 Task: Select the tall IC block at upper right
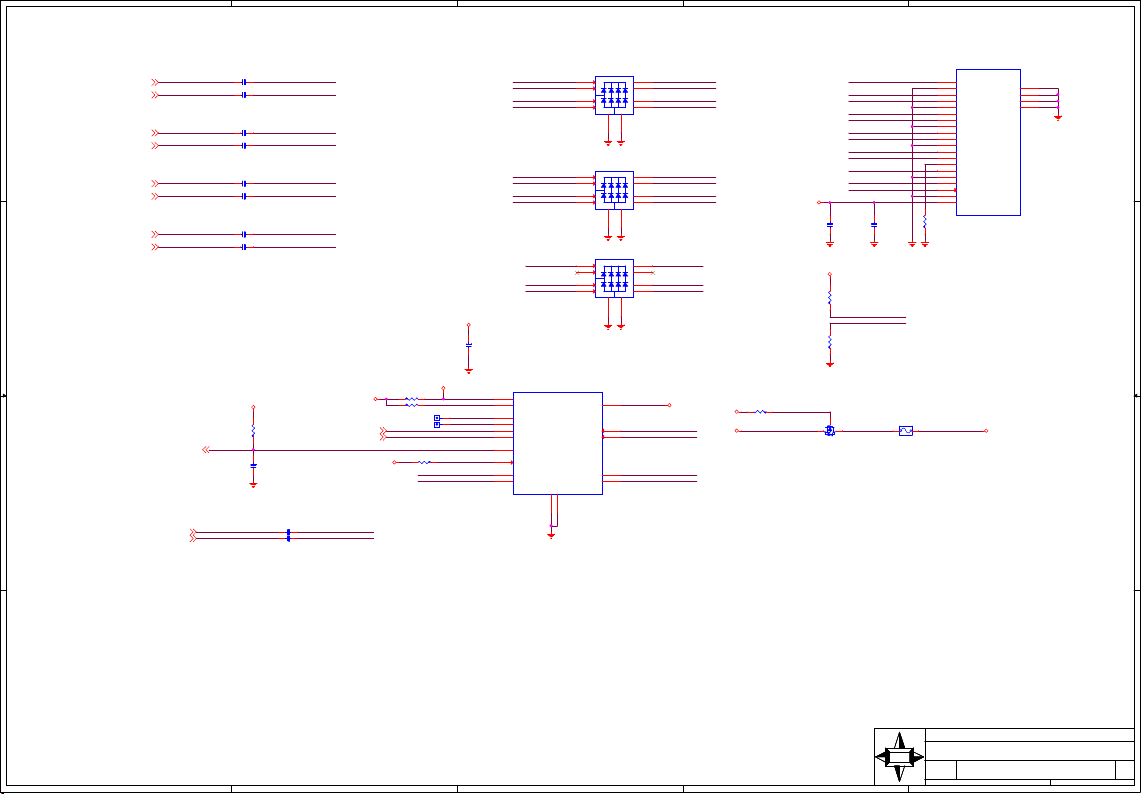[988, 142]
